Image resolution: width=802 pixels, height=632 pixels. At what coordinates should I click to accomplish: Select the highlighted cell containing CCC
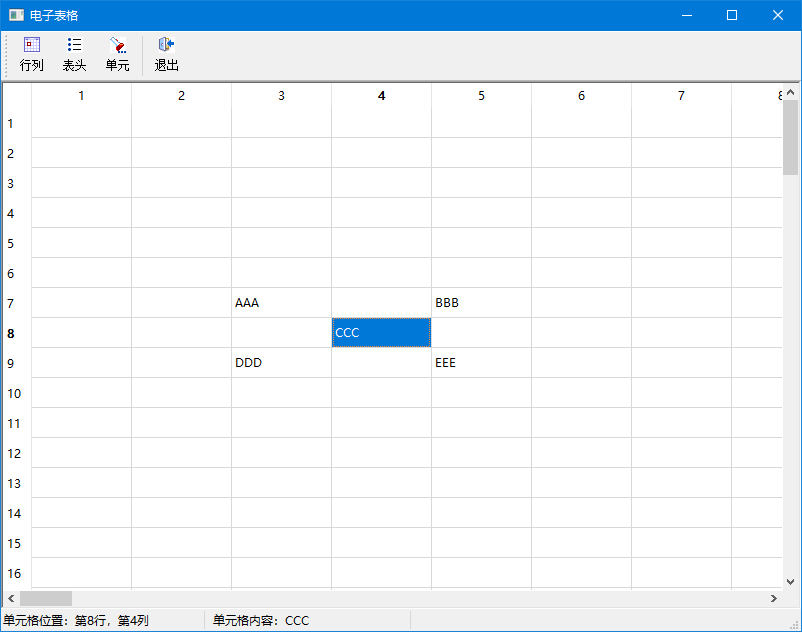[x=382, y=332]
